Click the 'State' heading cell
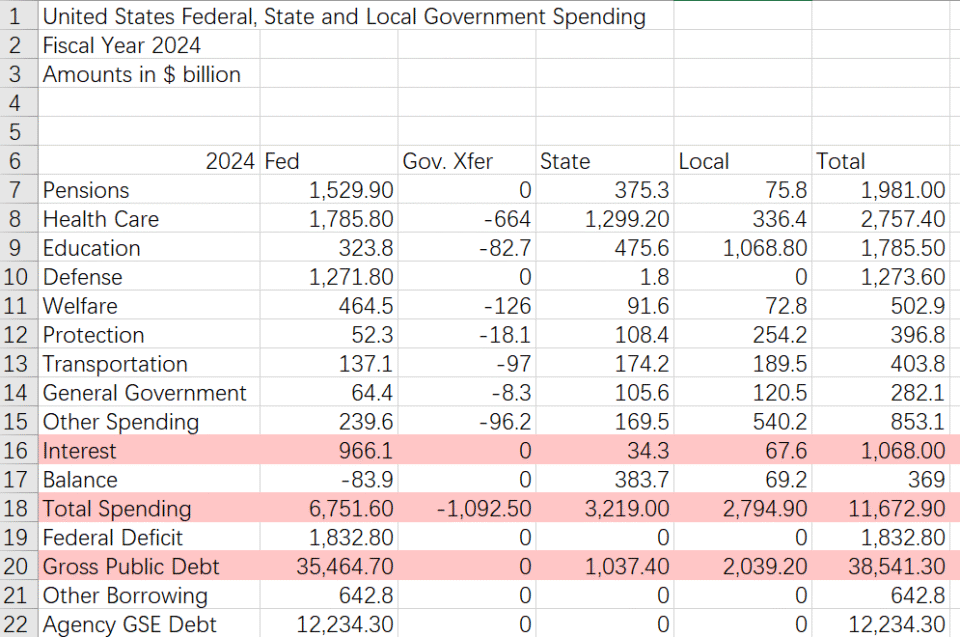Image resolution: width=960 pixels, height=637 pixels. [605, 160]
